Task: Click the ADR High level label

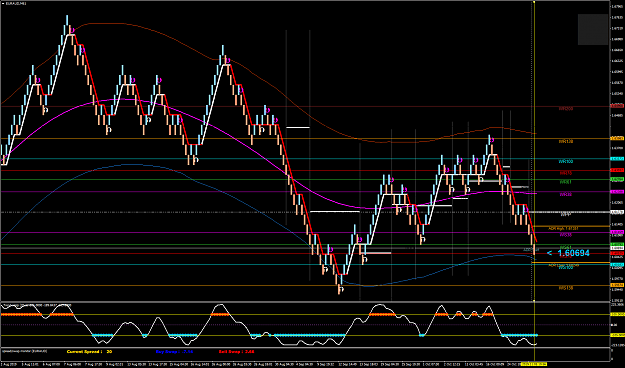Action: coord(564,229)
